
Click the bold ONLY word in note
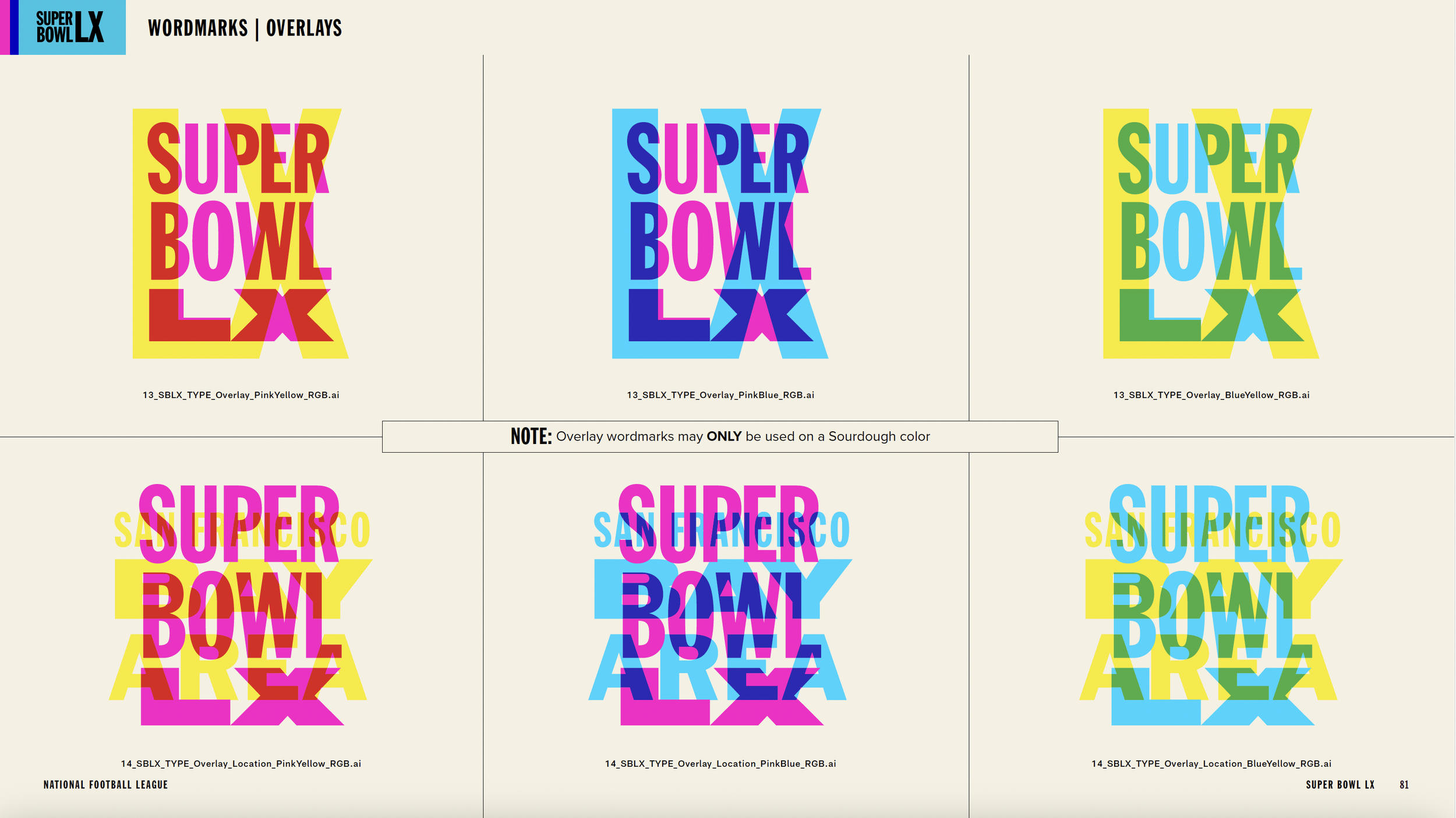click(724, 436)
